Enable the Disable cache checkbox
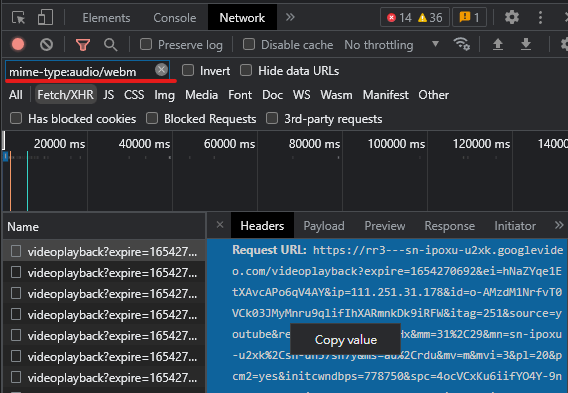Screen dimensions: 568x393 coord(248,45)
